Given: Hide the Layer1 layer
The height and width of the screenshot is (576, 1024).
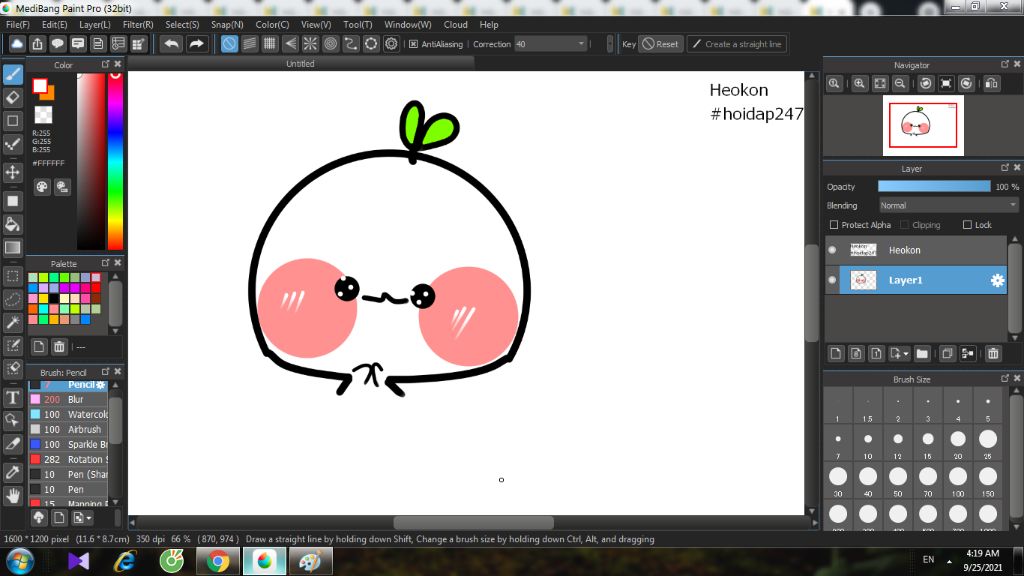Looking at the screenshot, I should tap(832, 280).
